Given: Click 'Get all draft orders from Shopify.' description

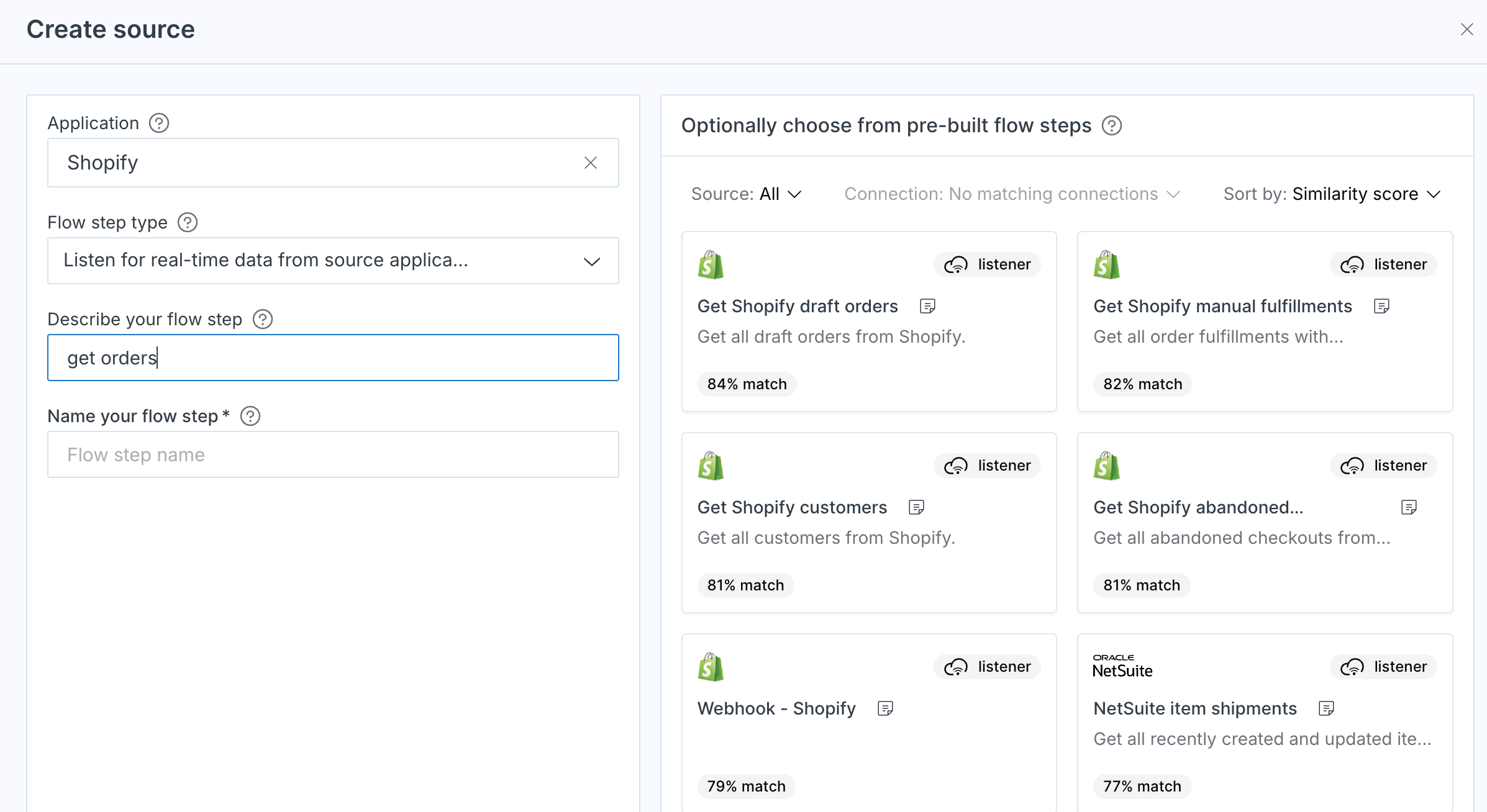Looking at the screenshot, I should (x=831, y=336).
